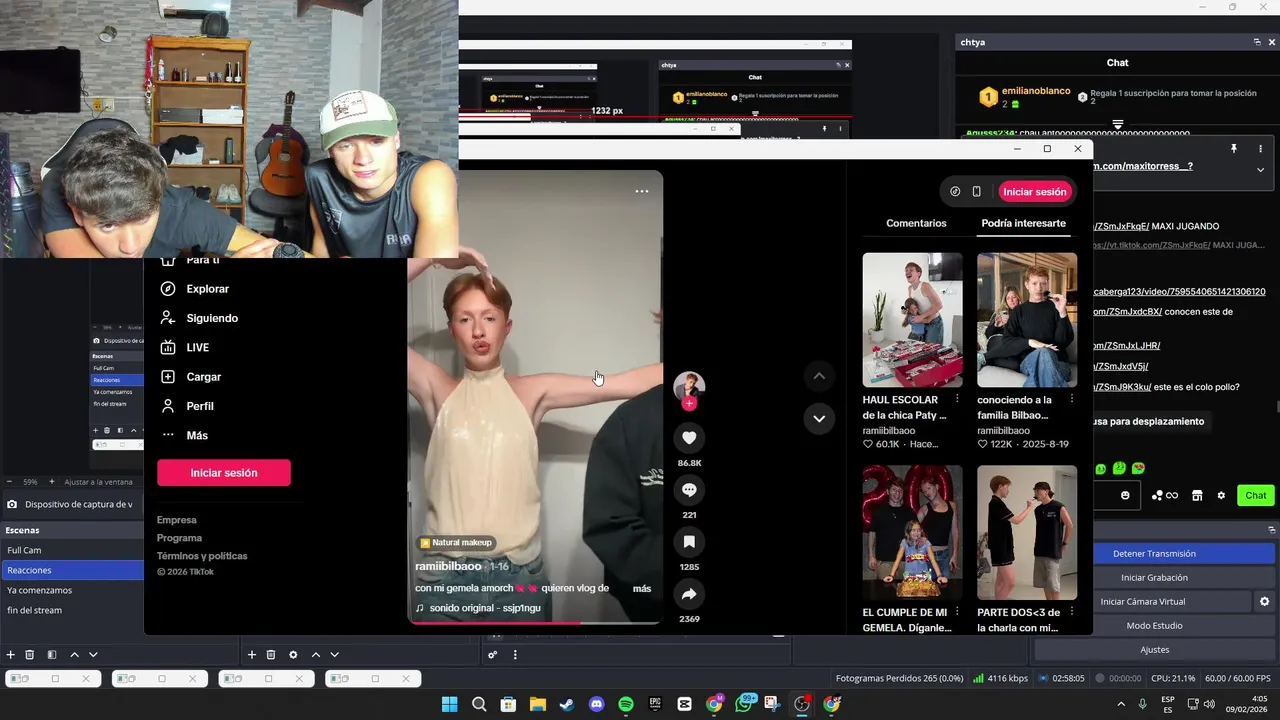
Task: Go to the next TikTok video with the down arrow
Action: click(819, 419)
